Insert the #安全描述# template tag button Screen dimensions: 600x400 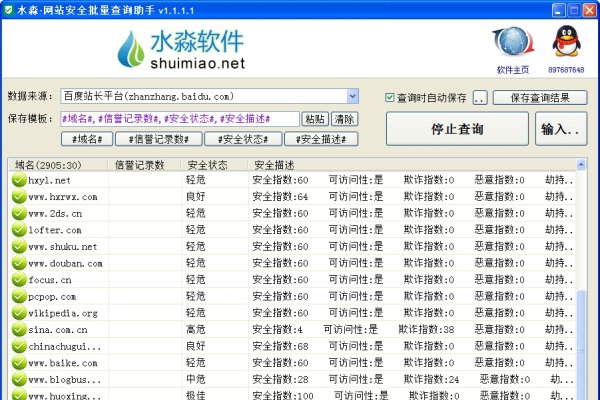(x=321, y=139)
